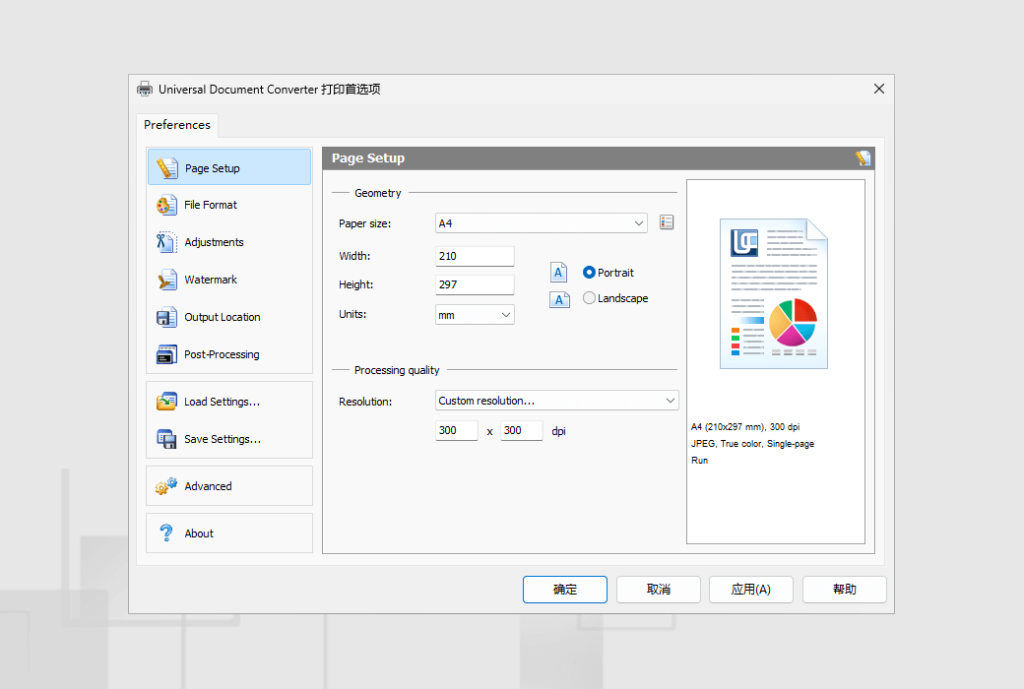Open the Paper size dropdown
Screen dimensions: 1024x689
pyautogui.click(x=541, y=223)
